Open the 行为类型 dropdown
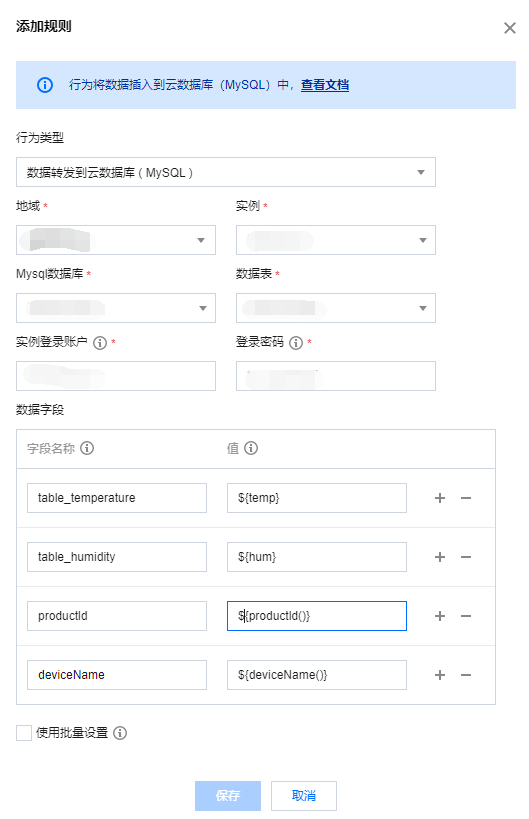The width and height of the screenshot is (529, 819). tap(226, 172)
